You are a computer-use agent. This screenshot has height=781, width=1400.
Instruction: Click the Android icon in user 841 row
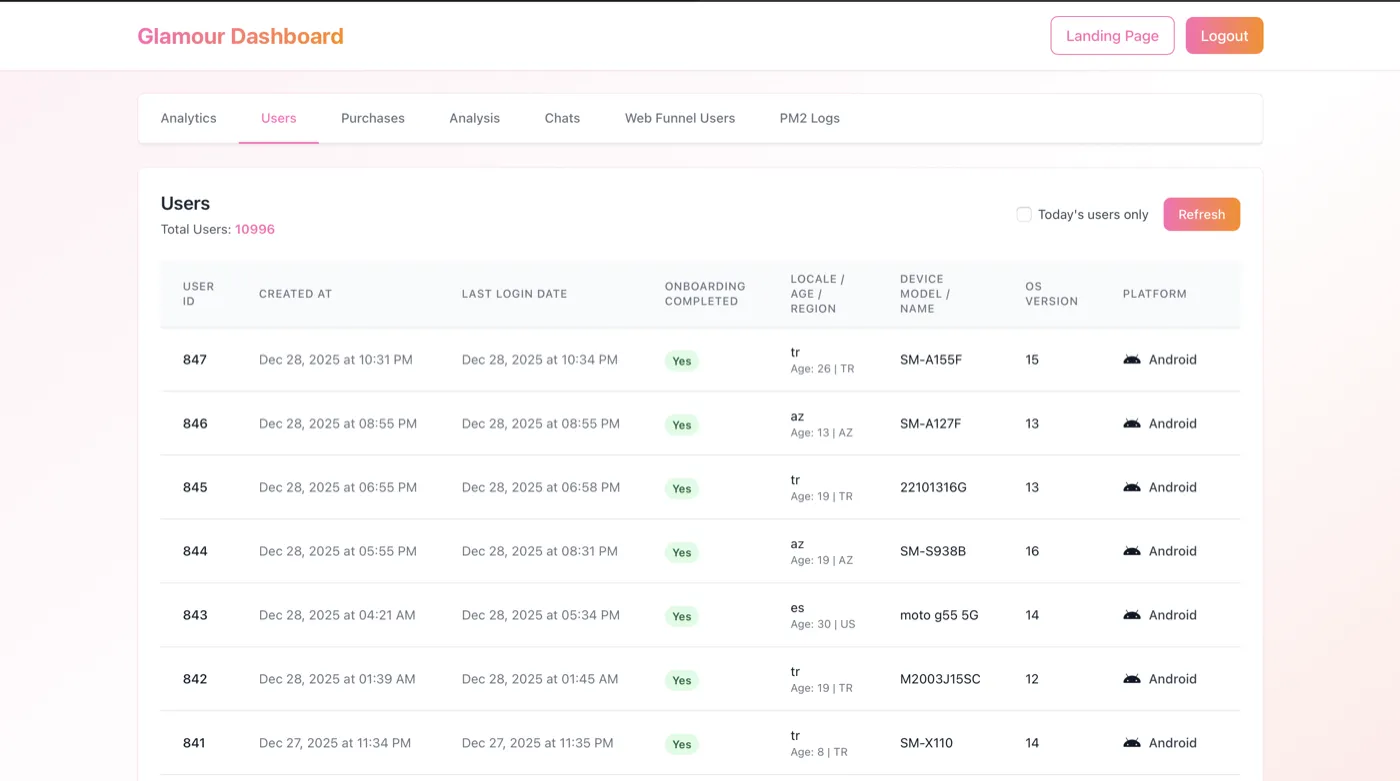click(1132, 743)
